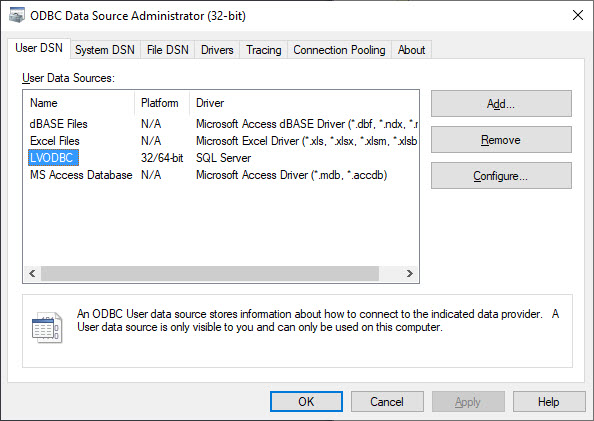This screenshot has width=594, height=421.
Task: Select the Excel Files data source row
Action: click(221, 141)
